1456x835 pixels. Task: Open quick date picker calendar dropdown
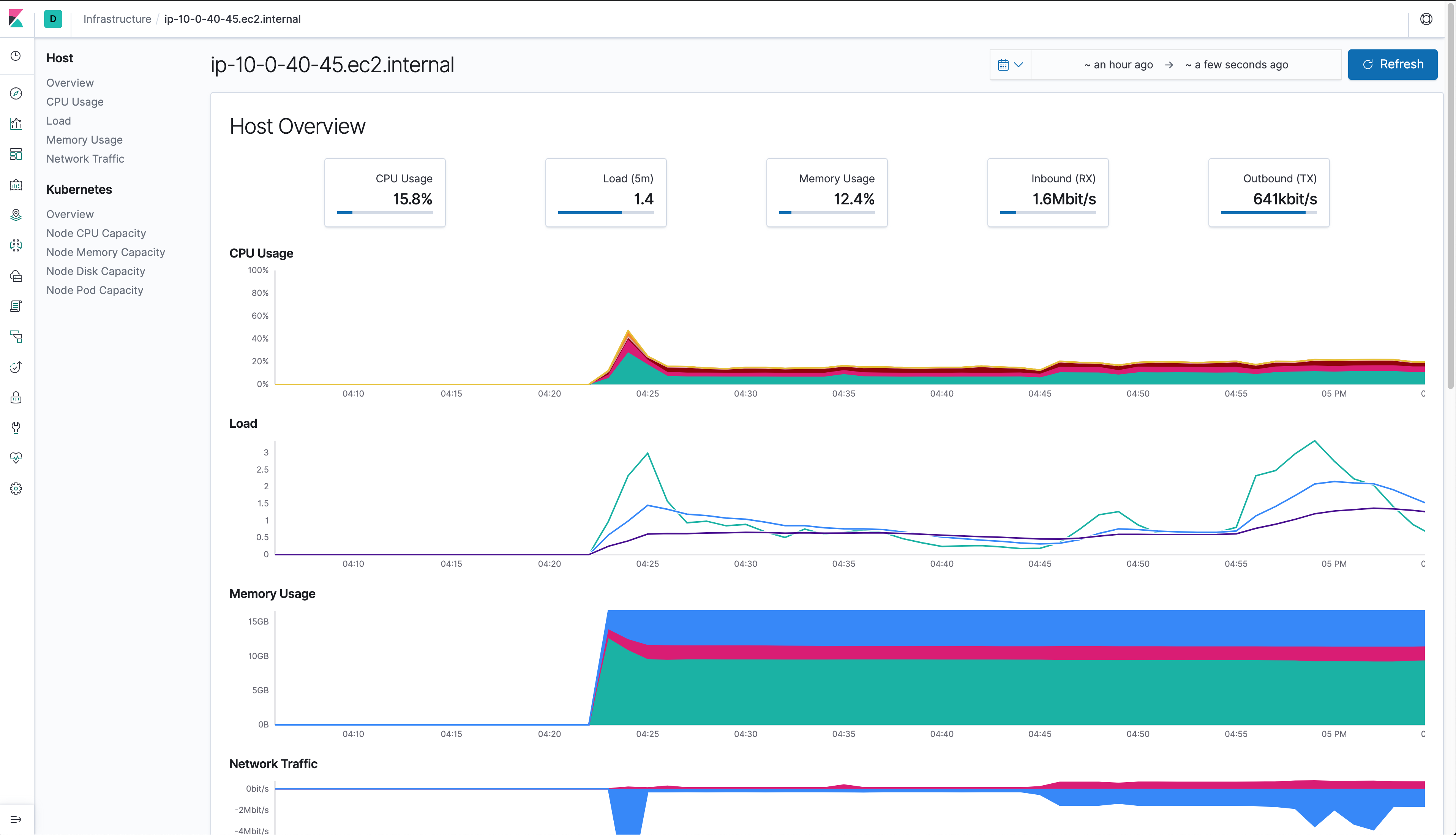(1010, 65)
